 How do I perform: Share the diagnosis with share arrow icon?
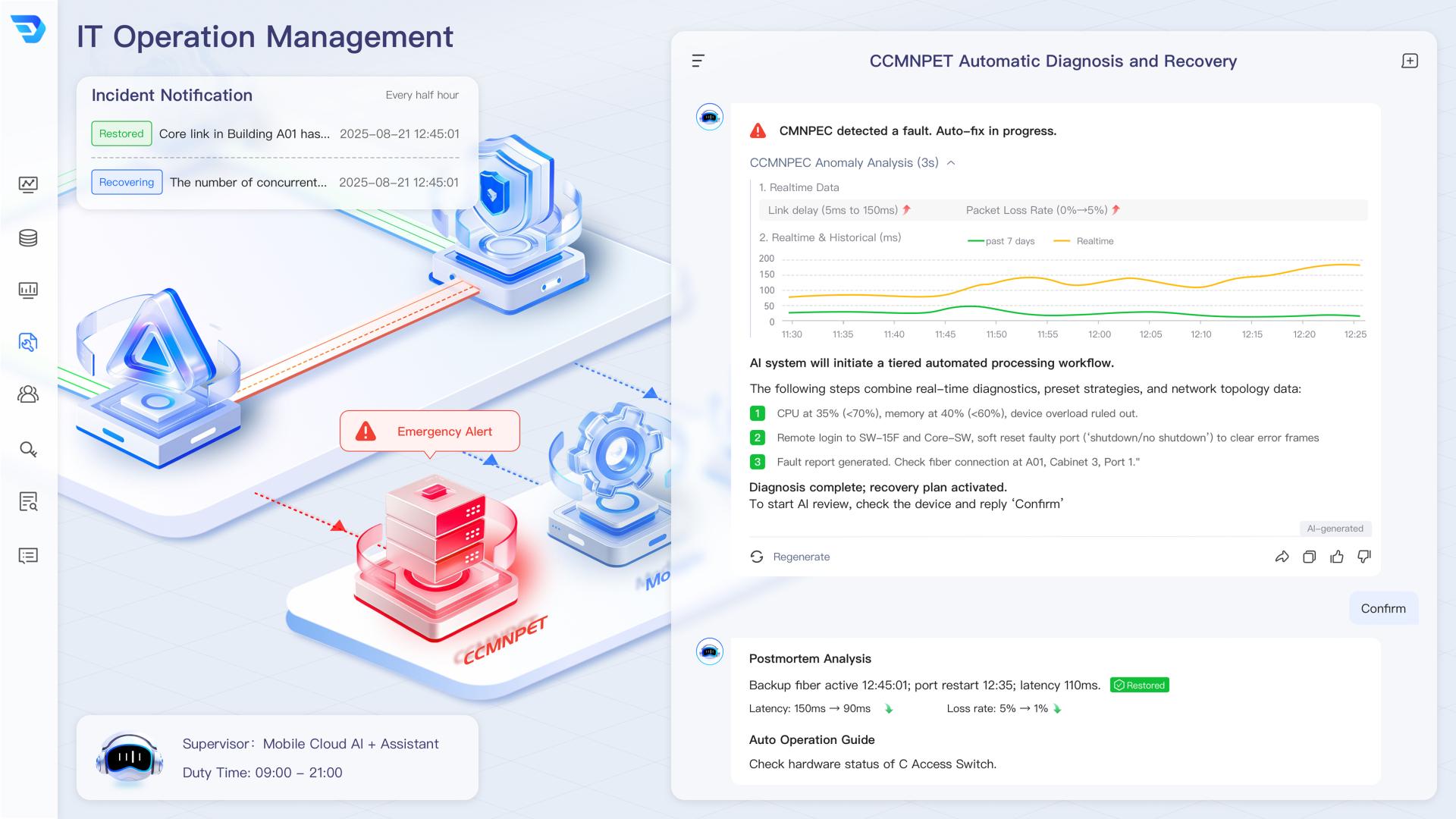1282,557
